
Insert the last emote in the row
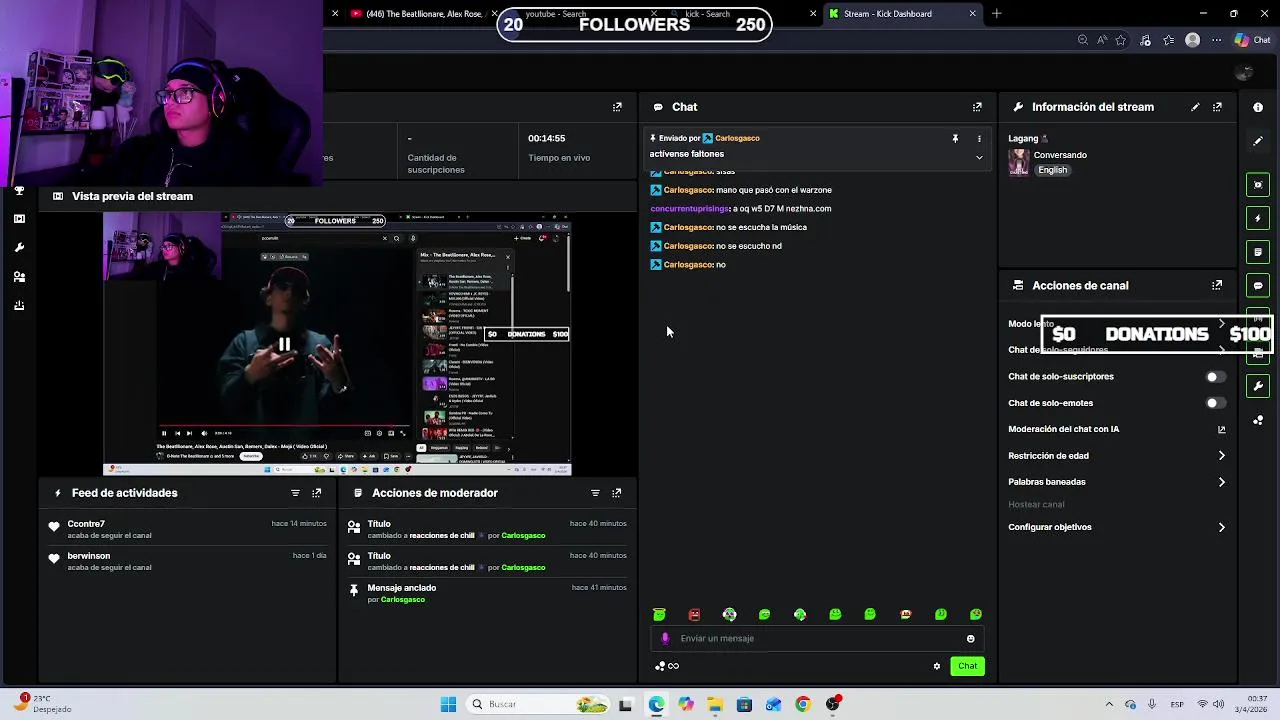pyautogui.click(x=976, y=615)
